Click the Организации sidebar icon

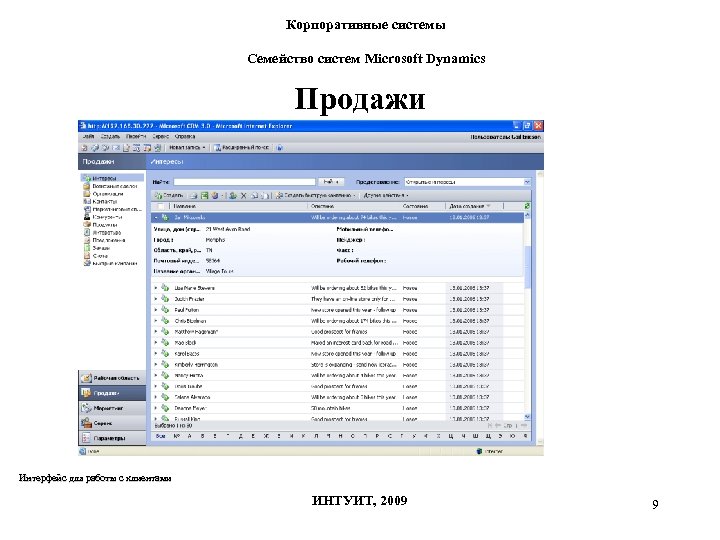(86, 194)
